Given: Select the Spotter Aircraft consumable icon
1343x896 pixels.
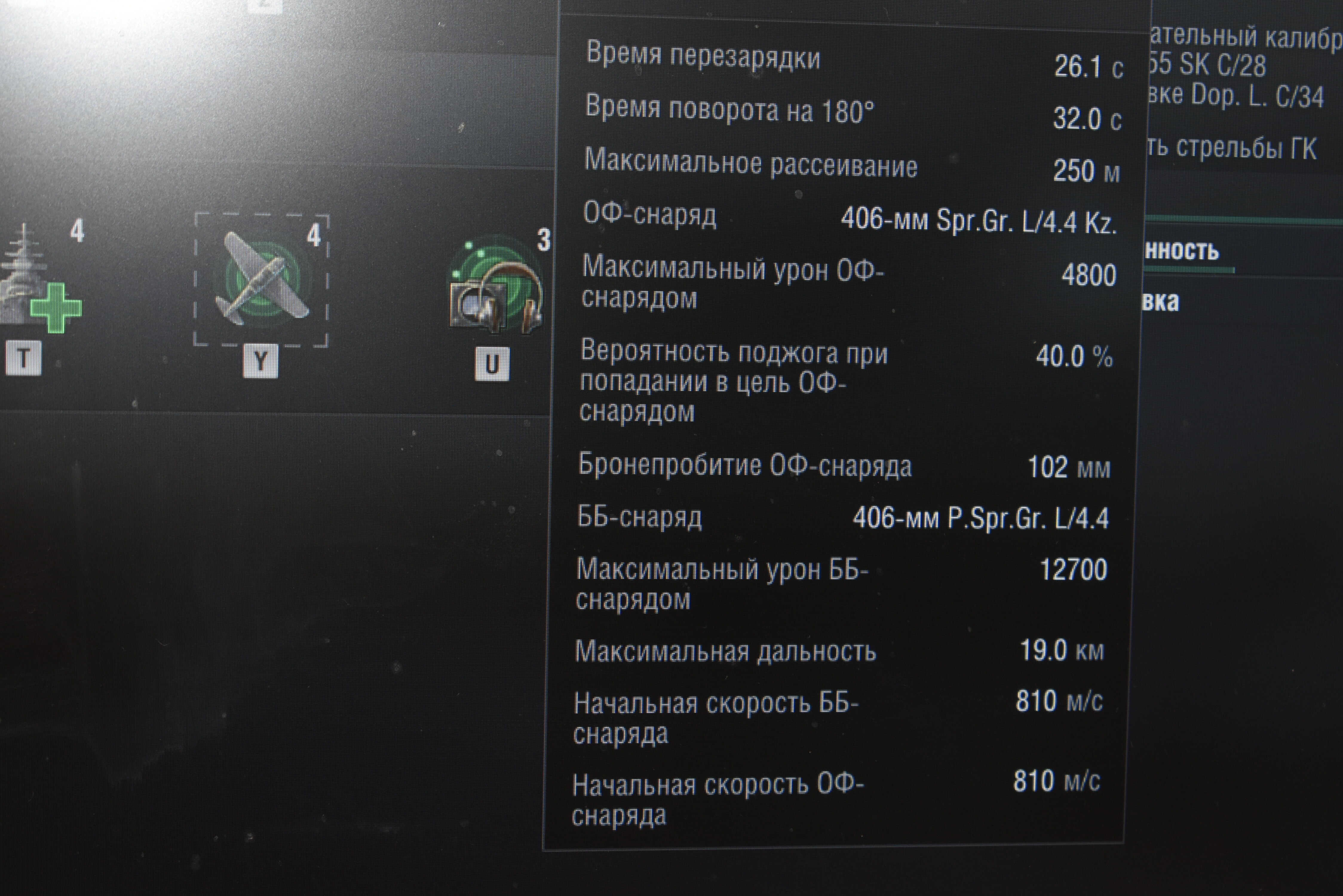Looking at the screenshot, I should click(262, 280).
